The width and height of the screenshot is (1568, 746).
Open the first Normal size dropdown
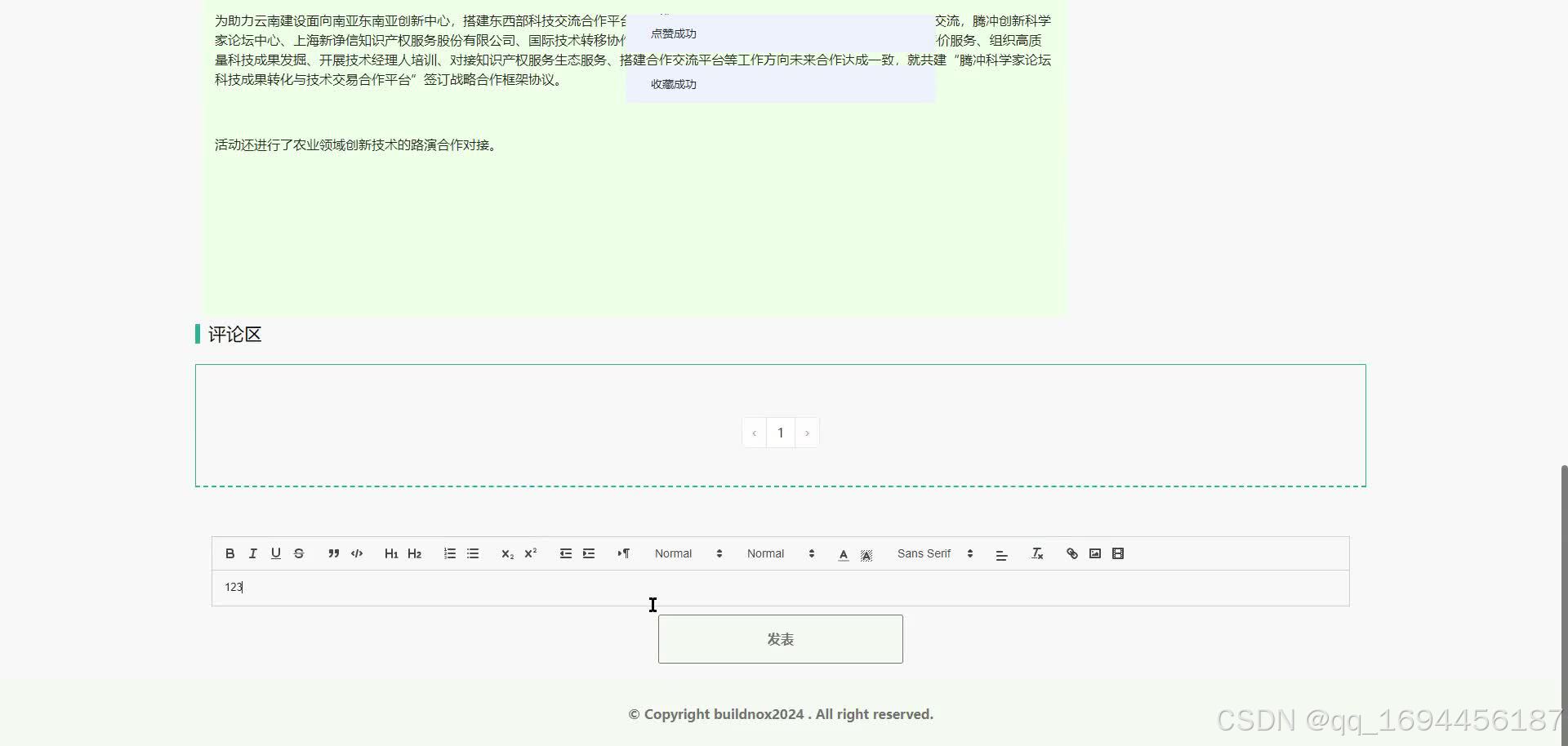coord(688,553)
